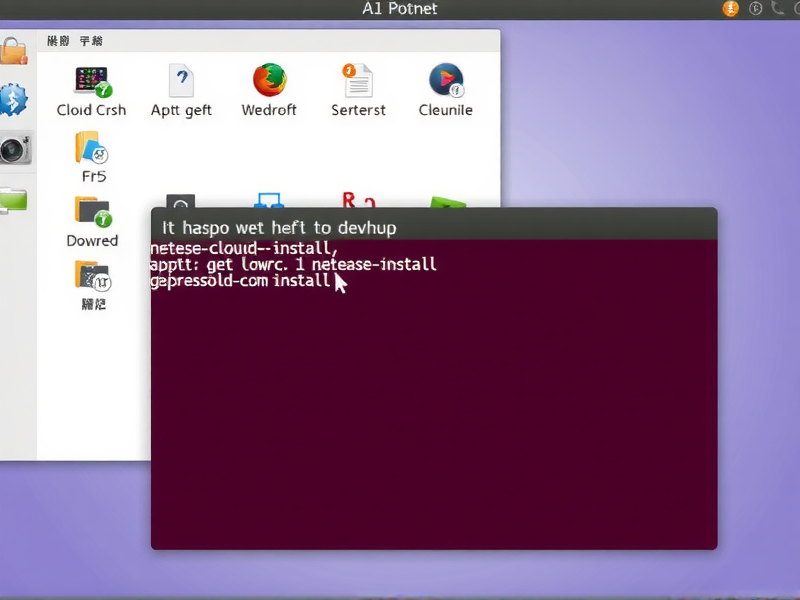Click the gepressold-com install text line
This screenshot has width=800, height=600.
[240, 281]
